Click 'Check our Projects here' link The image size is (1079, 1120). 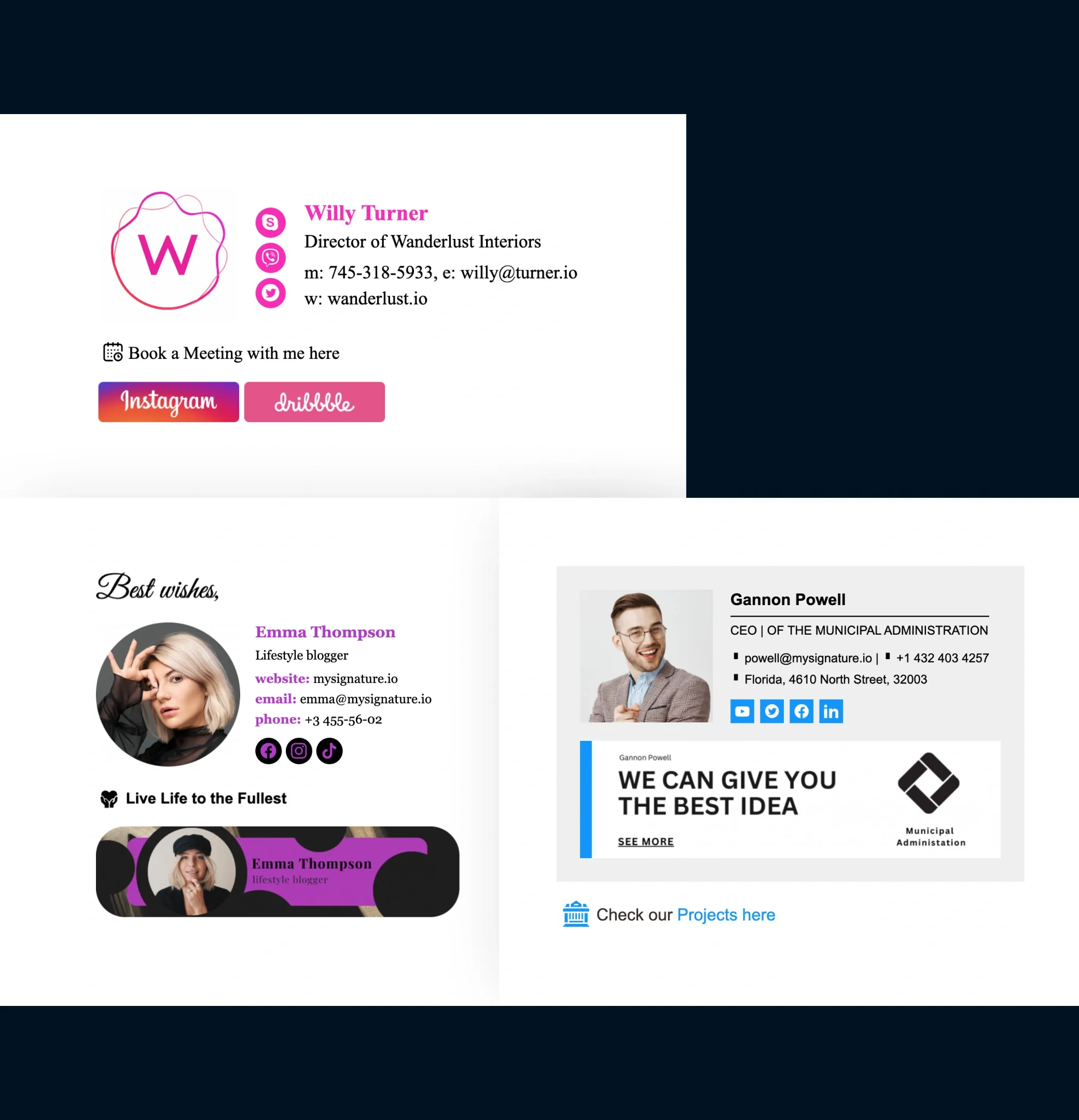click(x=726, y=914)
